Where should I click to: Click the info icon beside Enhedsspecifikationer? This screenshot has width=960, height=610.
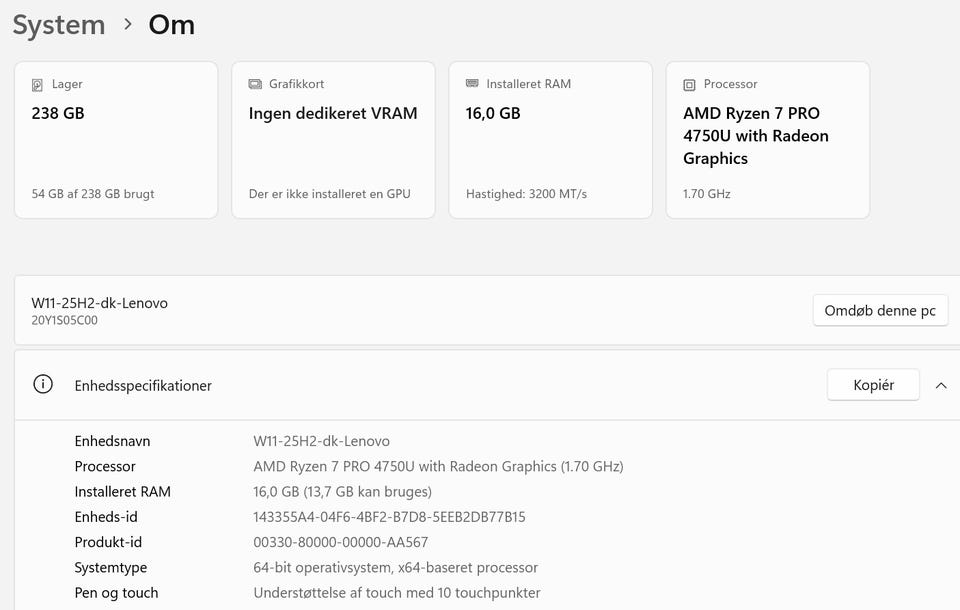(43, 385)
